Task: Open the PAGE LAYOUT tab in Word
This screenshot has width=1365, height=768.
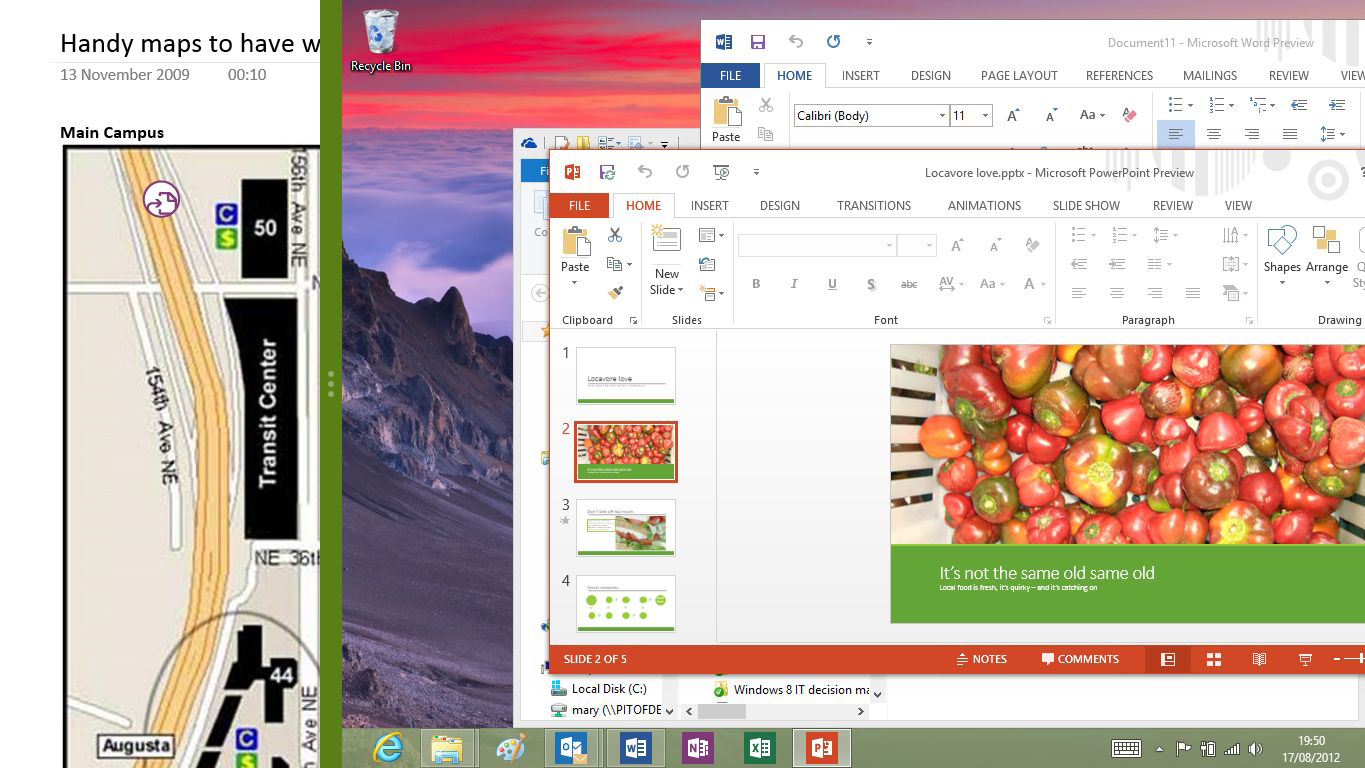Action: click(x=1019, y=75)
